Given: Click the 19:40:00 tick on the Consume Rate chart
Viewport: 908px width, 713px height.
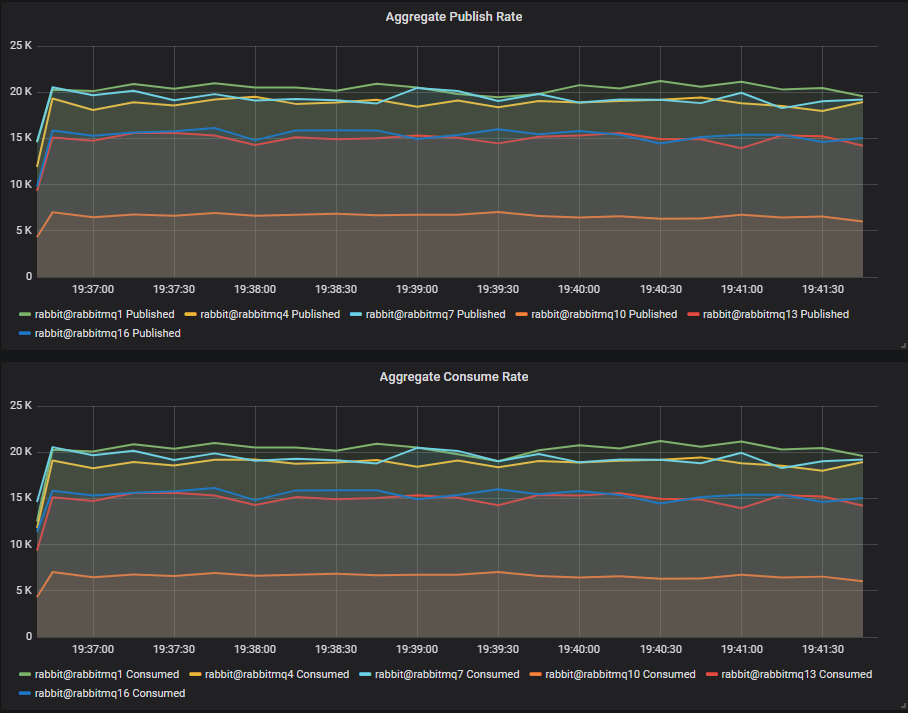Looking at the screenshot, I should point(579,649).
